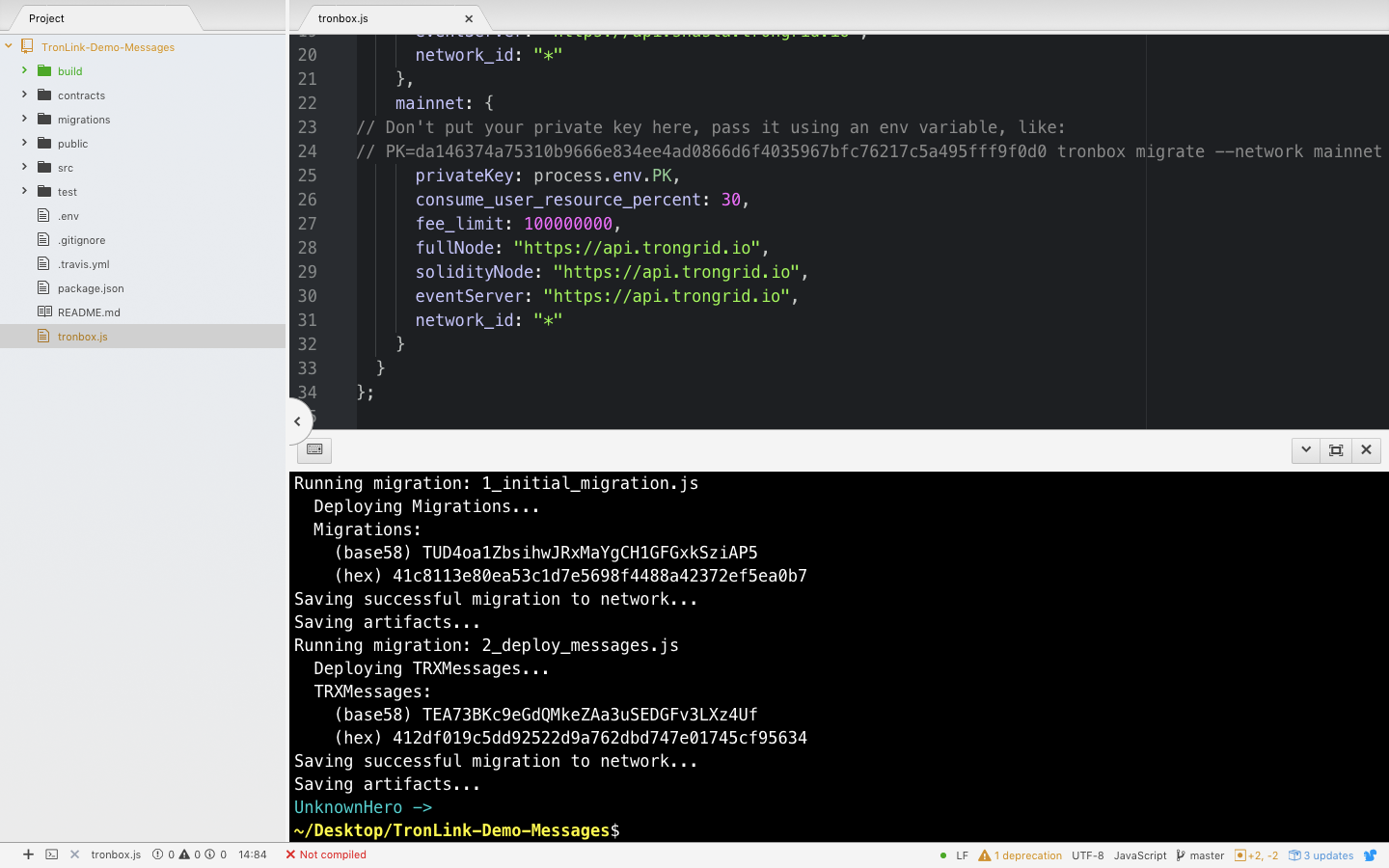Click the contracts folder icon

(x=44, y=95)
